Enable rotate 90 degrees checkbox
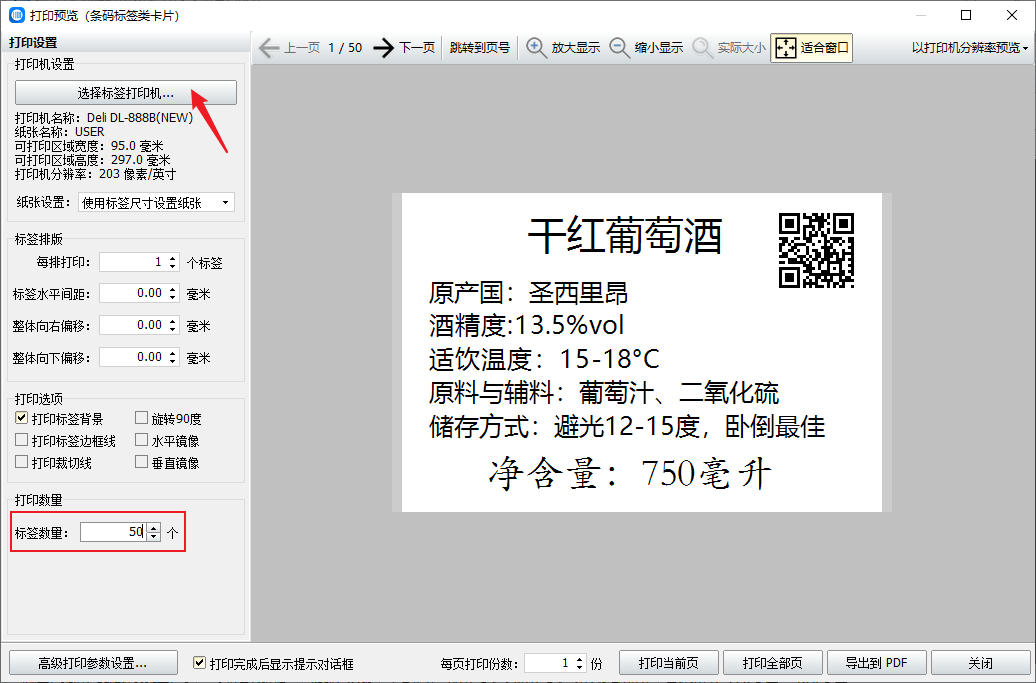 (142, 419)
